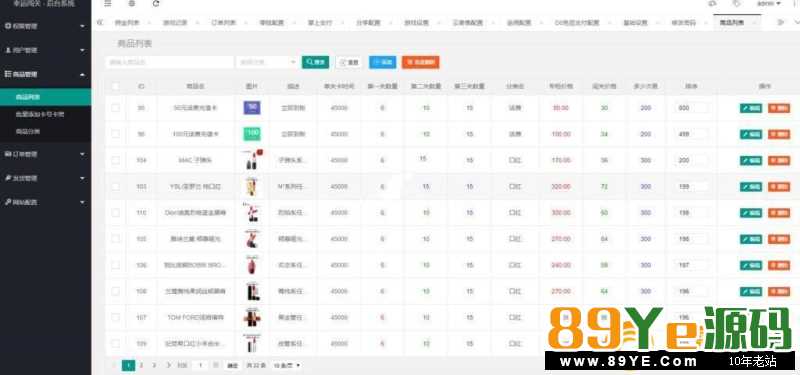Edit the YSL lipstick row

click(751, 187)
